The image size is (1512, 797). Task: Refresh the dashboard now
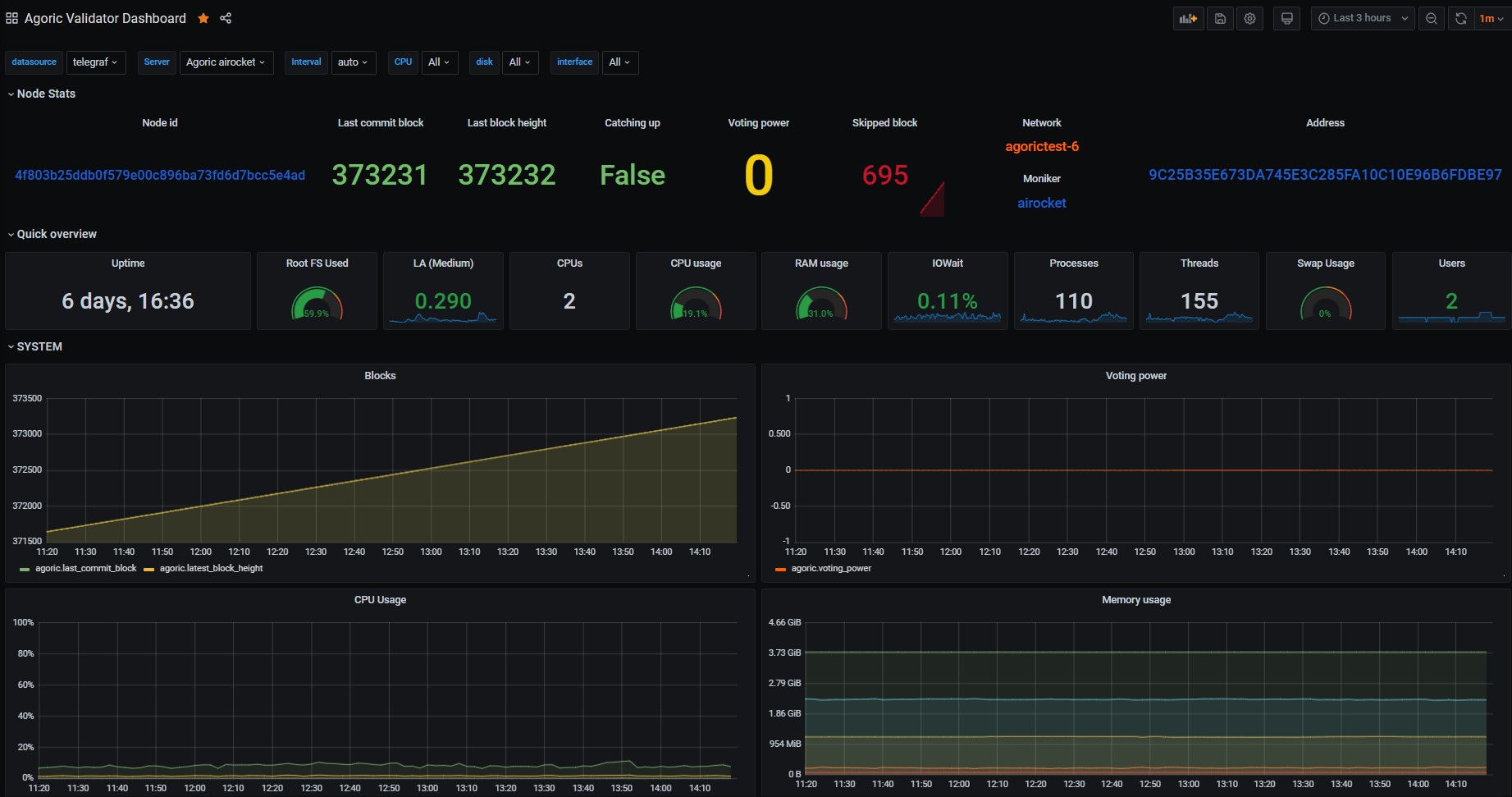coord(1460,18)
